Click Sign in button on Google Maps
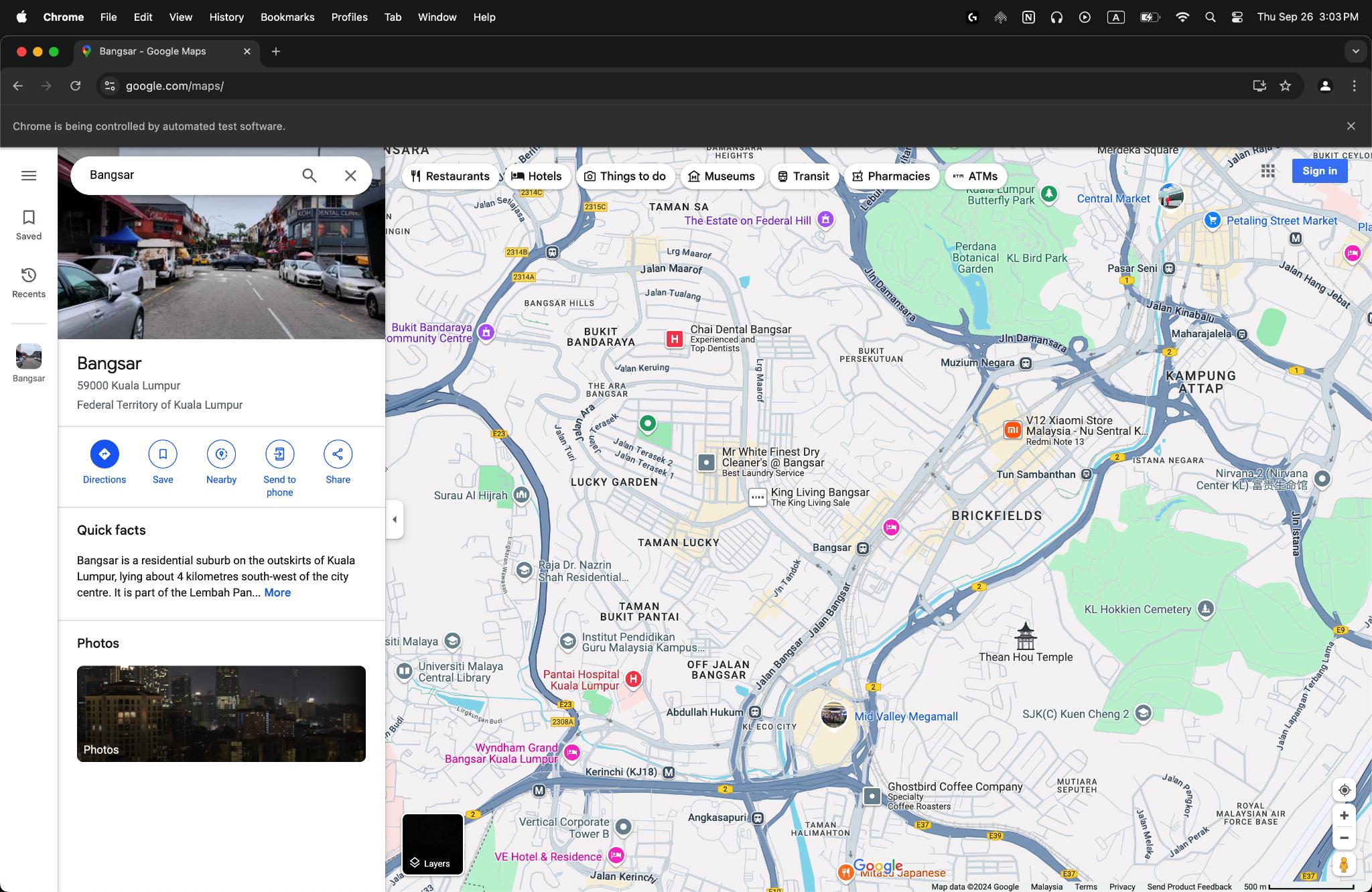The height and width of the screenshot is (892, 1372). (x=1319, y=170)
